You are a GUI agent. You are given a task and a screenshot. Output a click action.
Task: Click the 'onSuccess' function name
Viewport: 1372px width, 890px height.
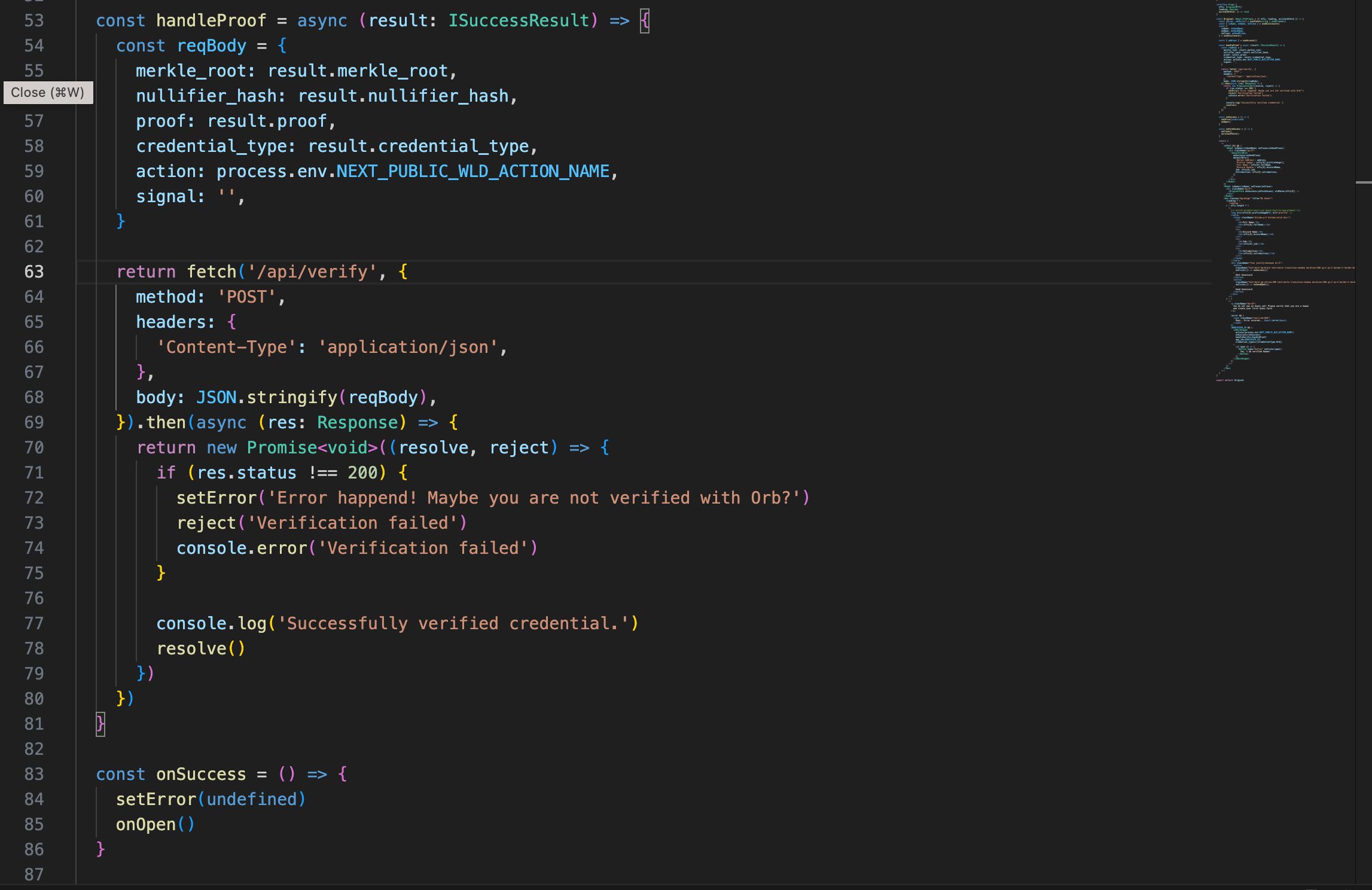pyautogui.click(x=202, y=774)
